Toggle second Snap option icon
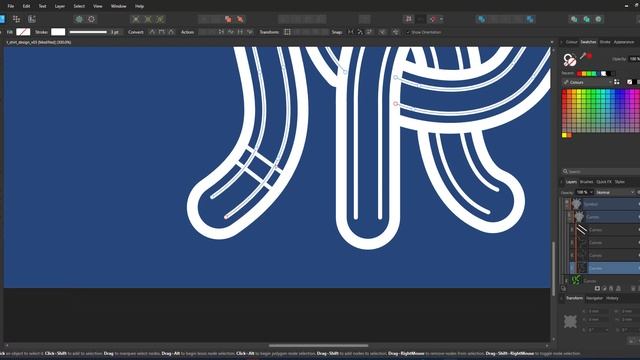Screen dimensions: 640x360 click(x=360, y=32)
